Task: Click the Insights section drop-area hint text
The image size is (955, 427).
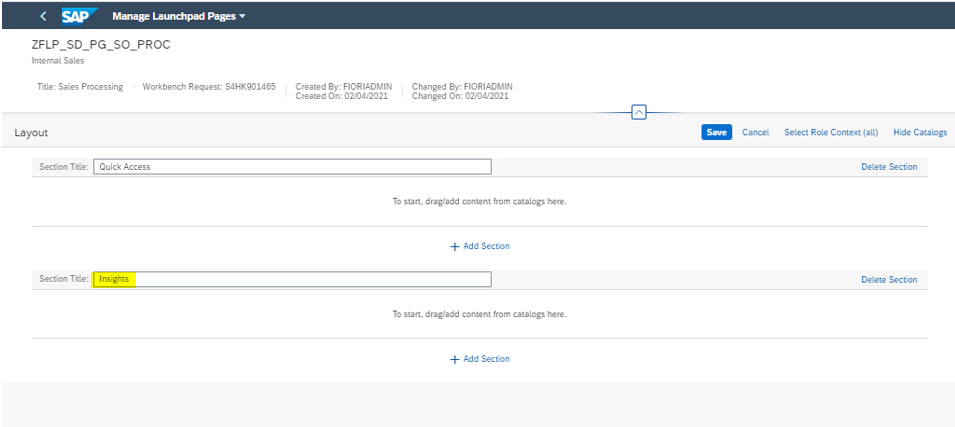Action: tap(479, 314)
